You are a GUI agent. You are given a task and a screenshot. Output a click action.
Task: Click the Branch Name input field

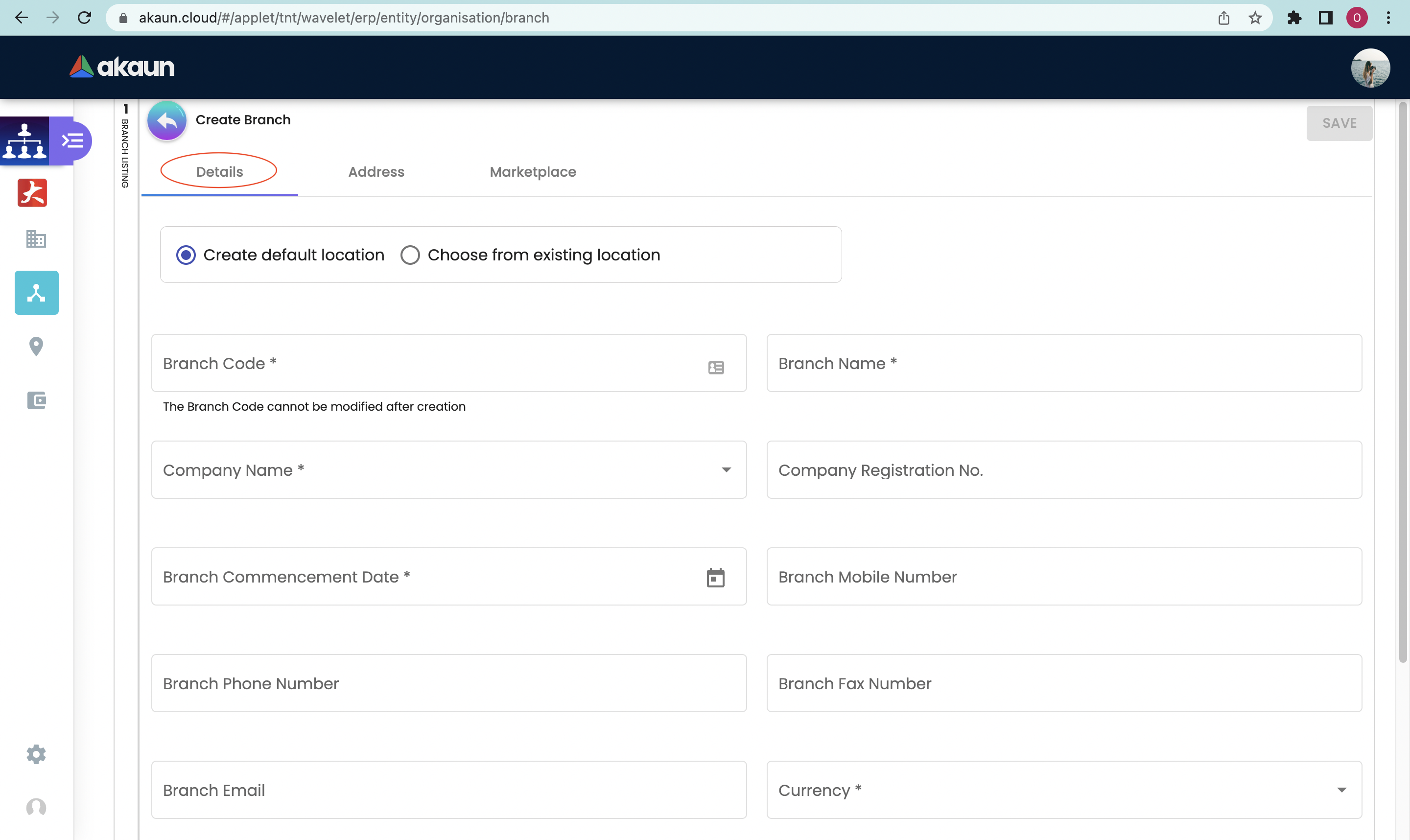[1063, 363]
